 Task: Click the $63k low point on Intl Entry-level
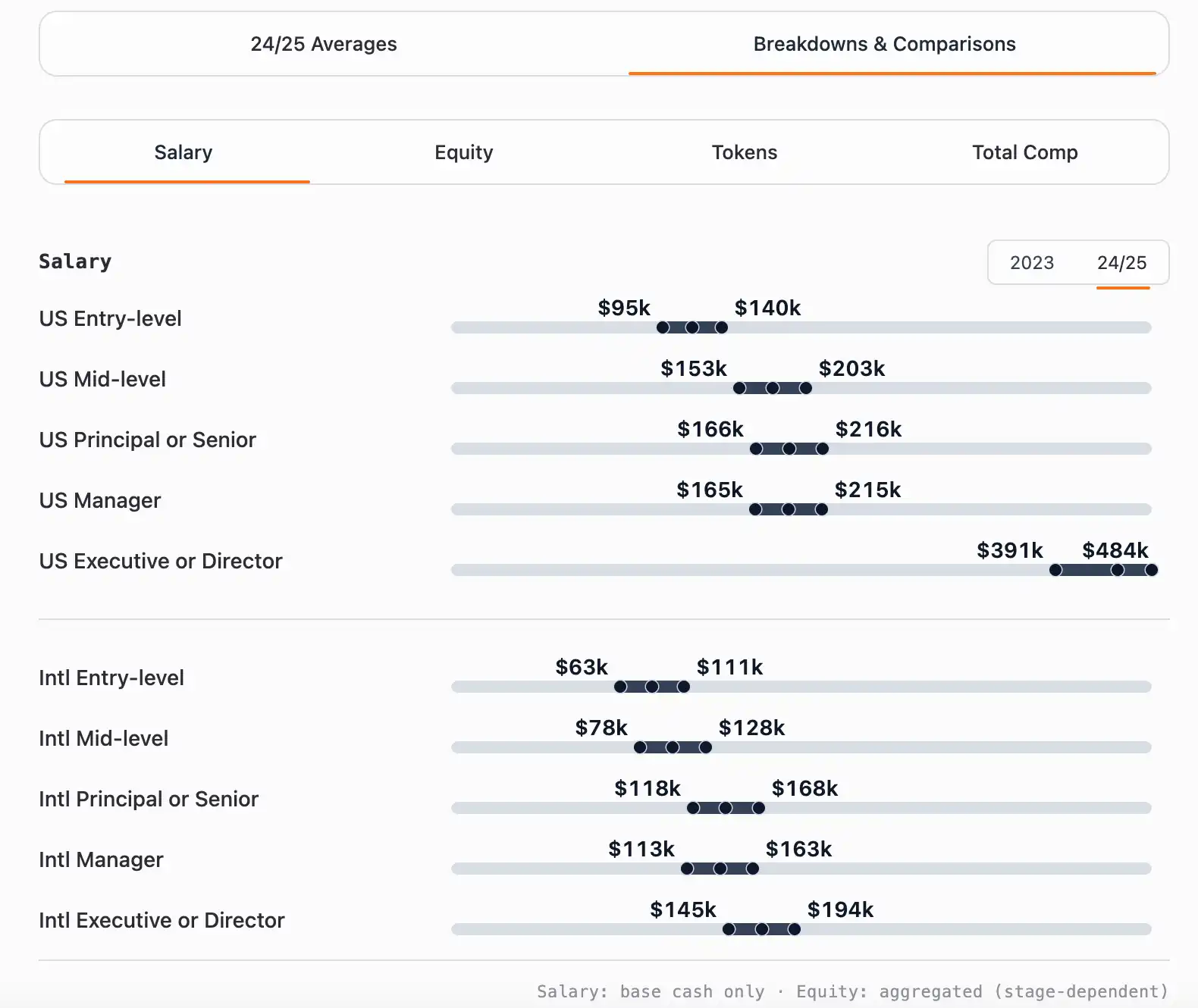tap(620, 687)
